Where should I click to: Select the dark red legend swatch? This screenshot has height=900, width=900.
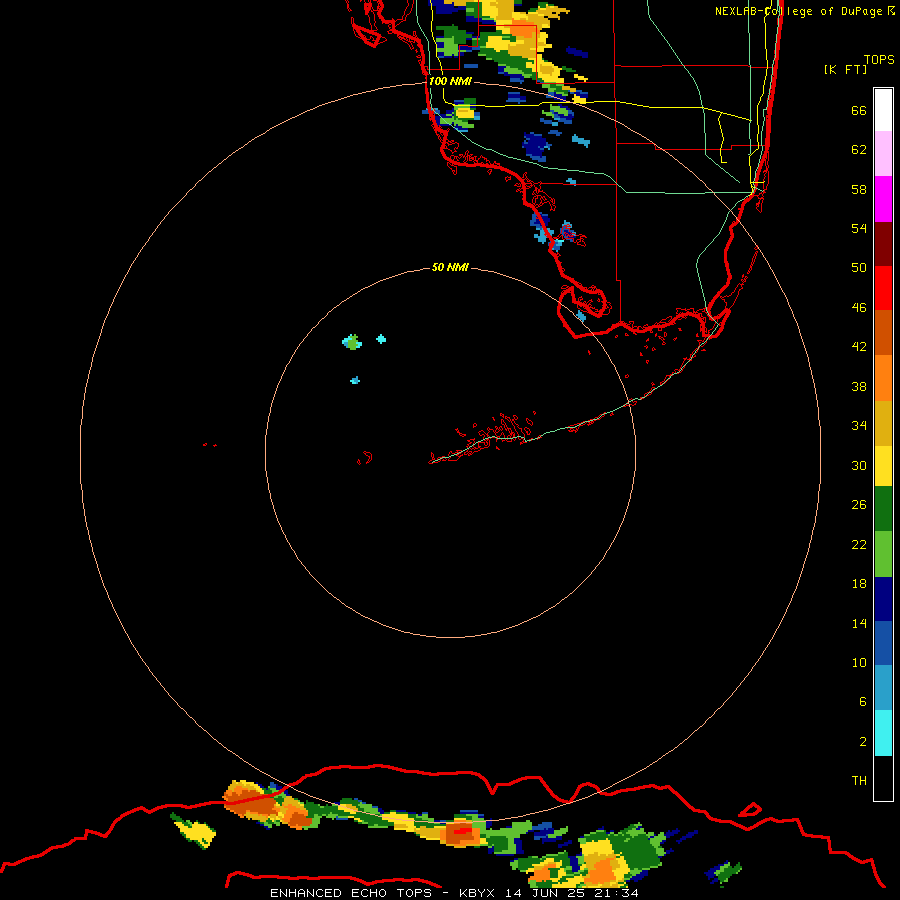pos(883,244)
